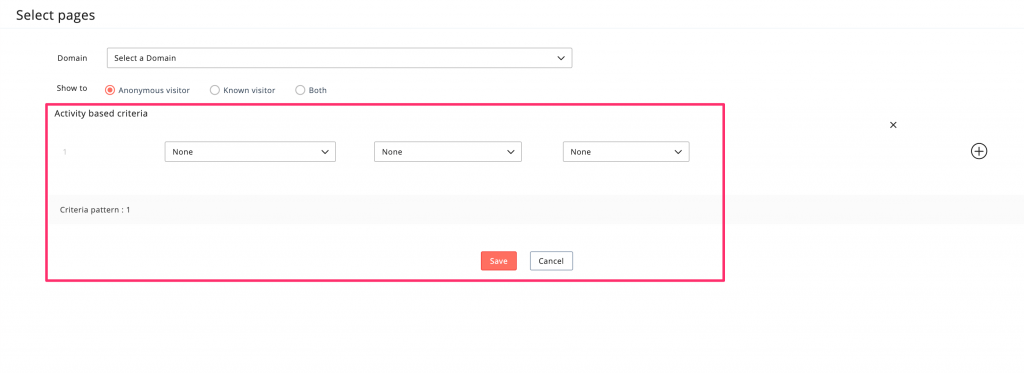Open the third None criteria dropdown
1024x373 pixels.
point(626,152)
